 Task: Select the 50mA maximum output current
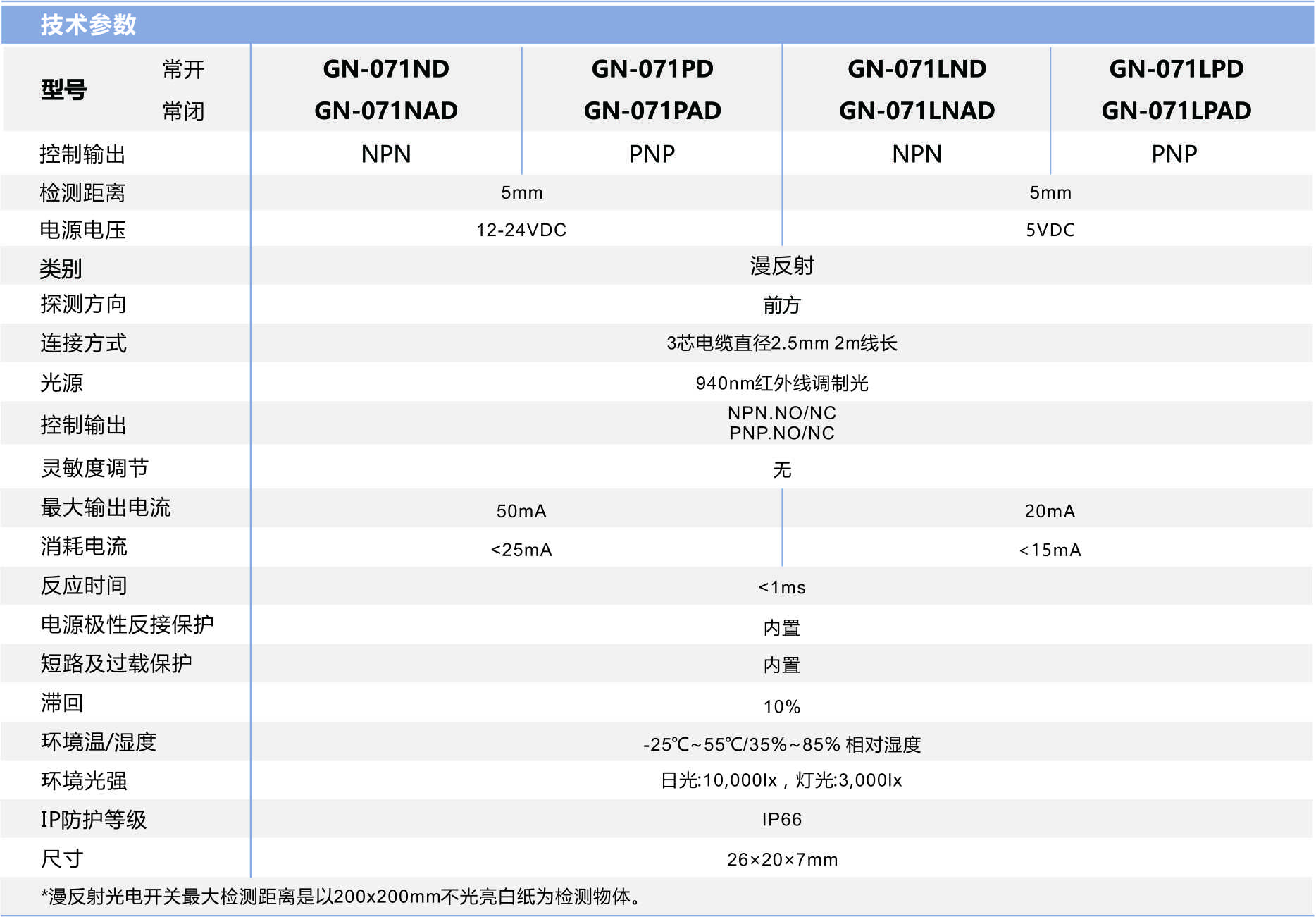pos(521,511)
